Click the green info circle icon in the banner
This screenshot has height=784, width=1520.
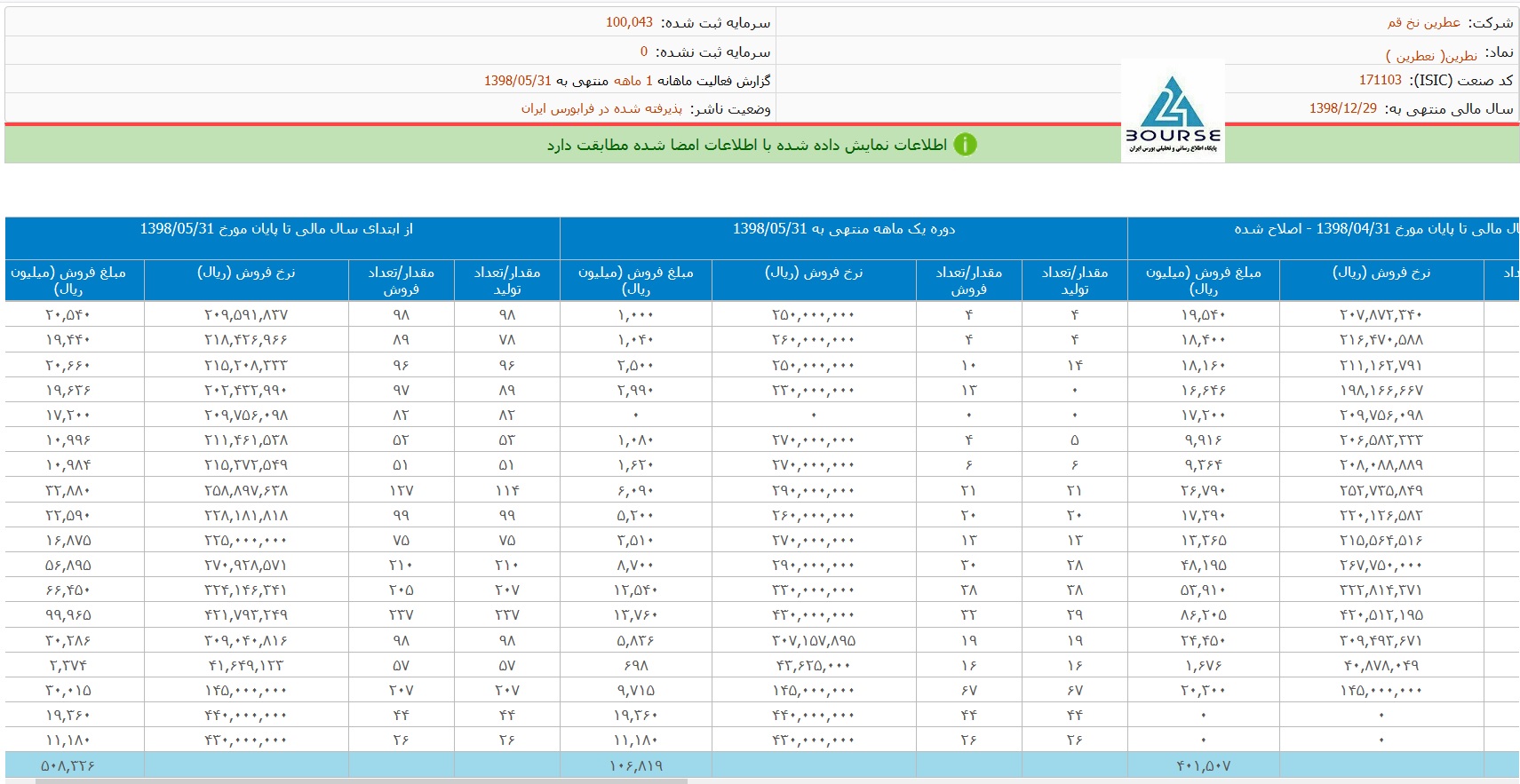pos(965,145)
